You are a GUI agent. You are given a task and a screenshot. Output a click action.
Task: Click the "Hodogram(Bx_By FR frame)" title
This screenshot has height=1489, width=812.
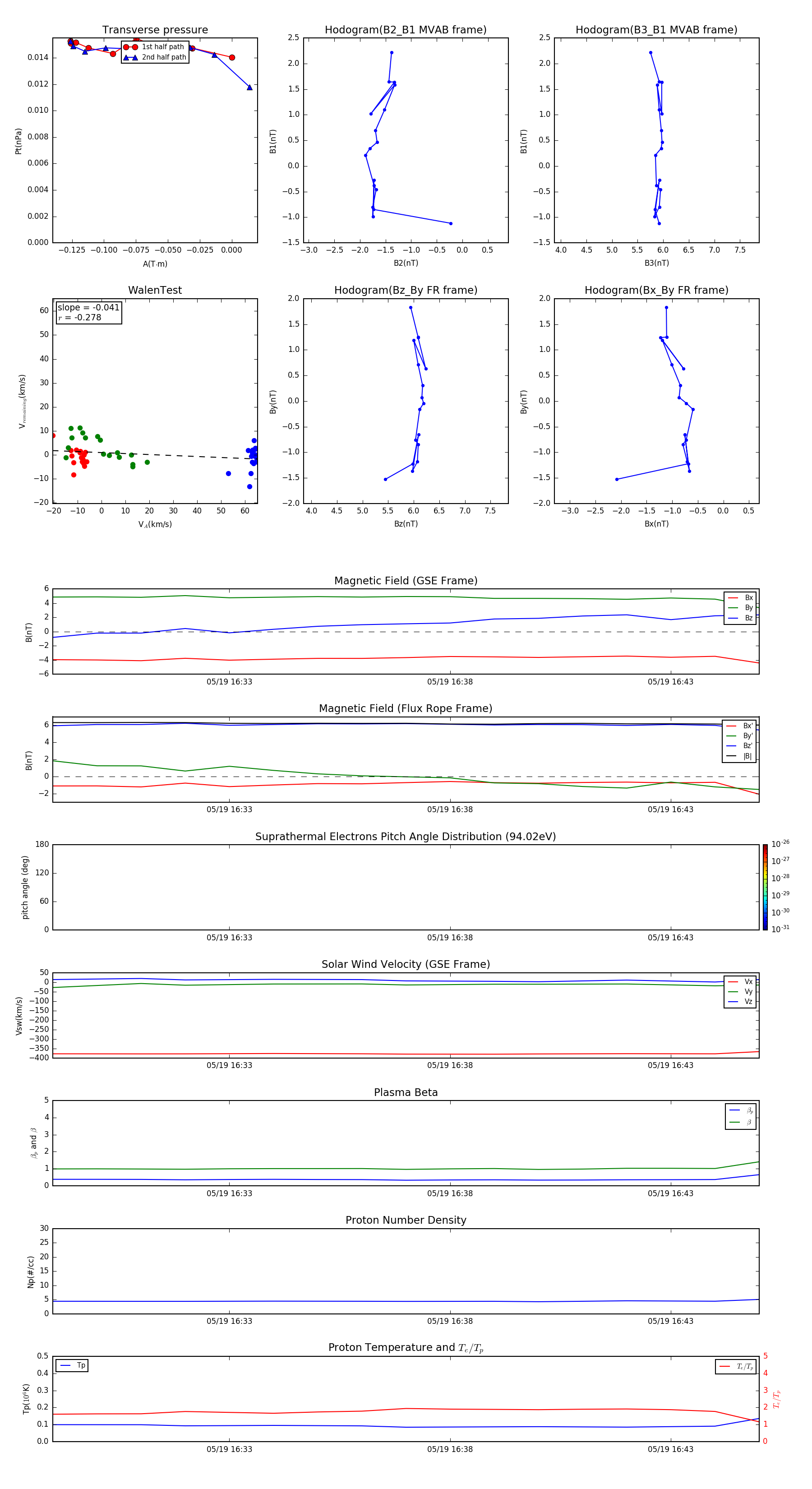656,290
